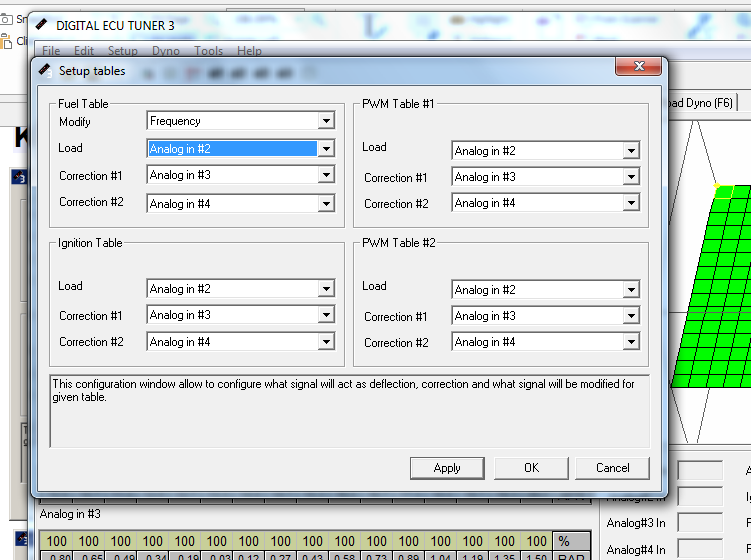751x560 pixels.
Task: Open Fuel Table Correction #1 dropdown
Action: point(326,176)
